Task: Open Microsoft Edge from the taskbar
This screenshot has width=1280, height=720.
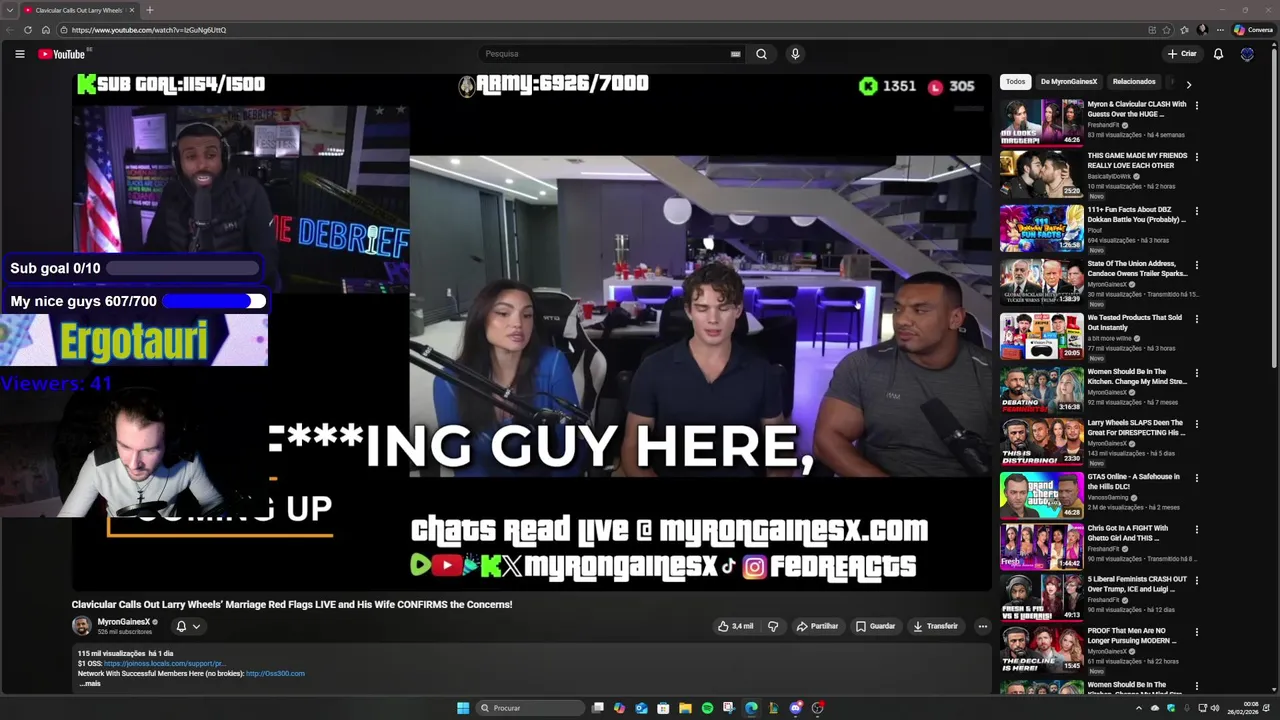Action: [x=751, y=708]
